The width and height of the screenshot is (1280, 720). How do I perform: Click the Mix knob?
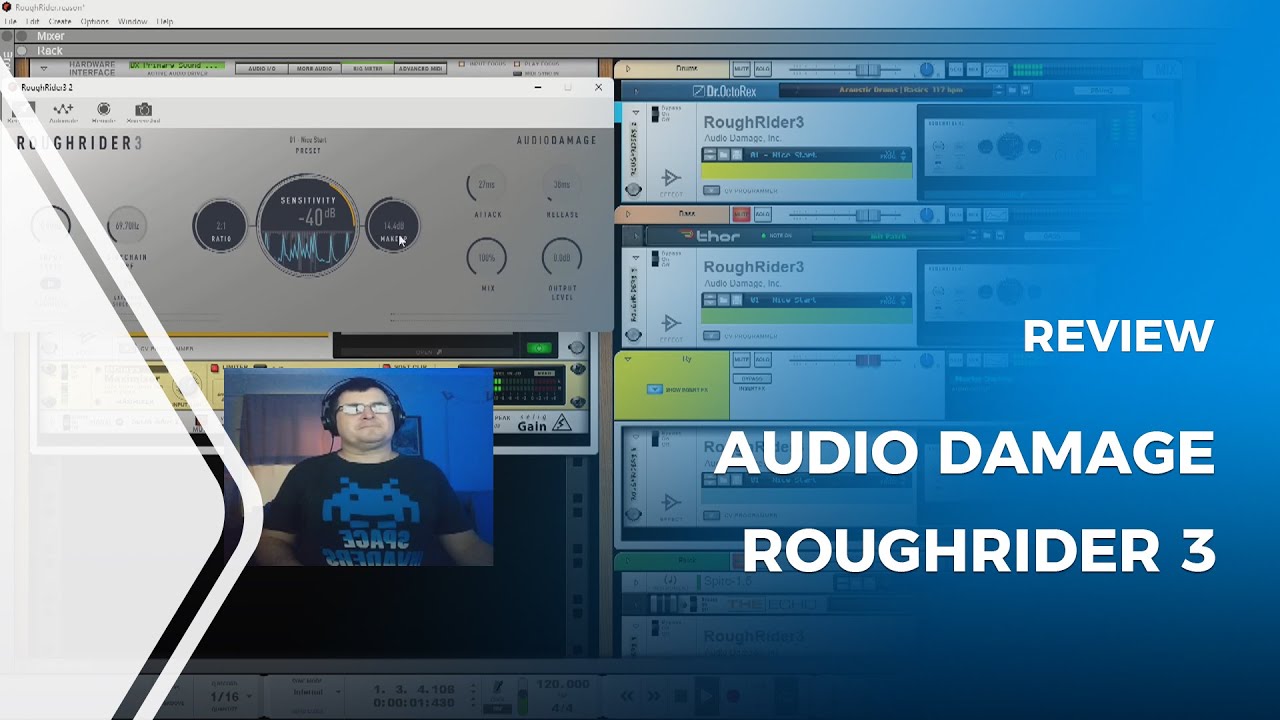(486, 258)
